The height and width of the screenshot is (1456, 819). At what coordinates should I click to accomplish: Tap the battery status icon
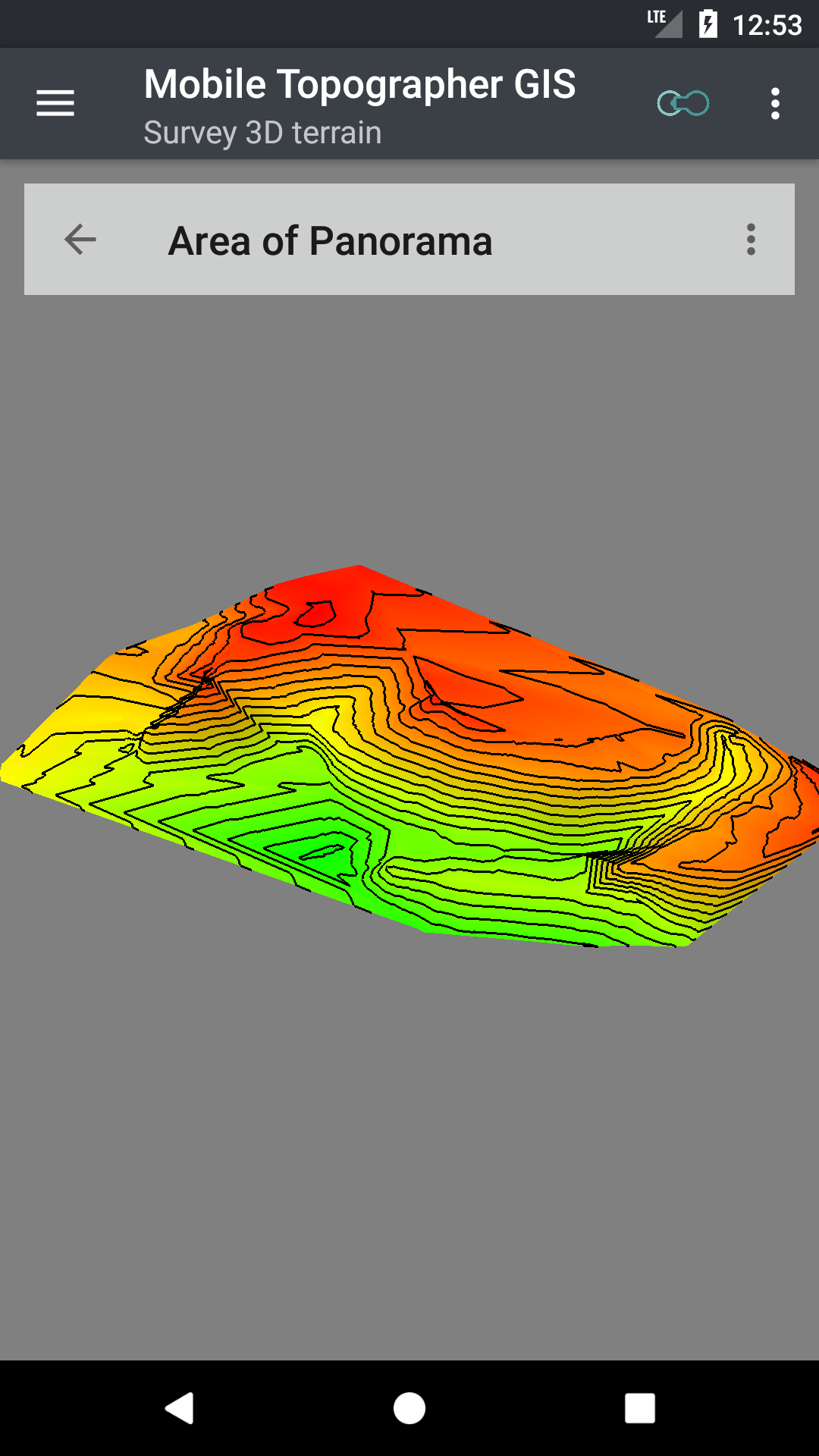click(708, 24)
